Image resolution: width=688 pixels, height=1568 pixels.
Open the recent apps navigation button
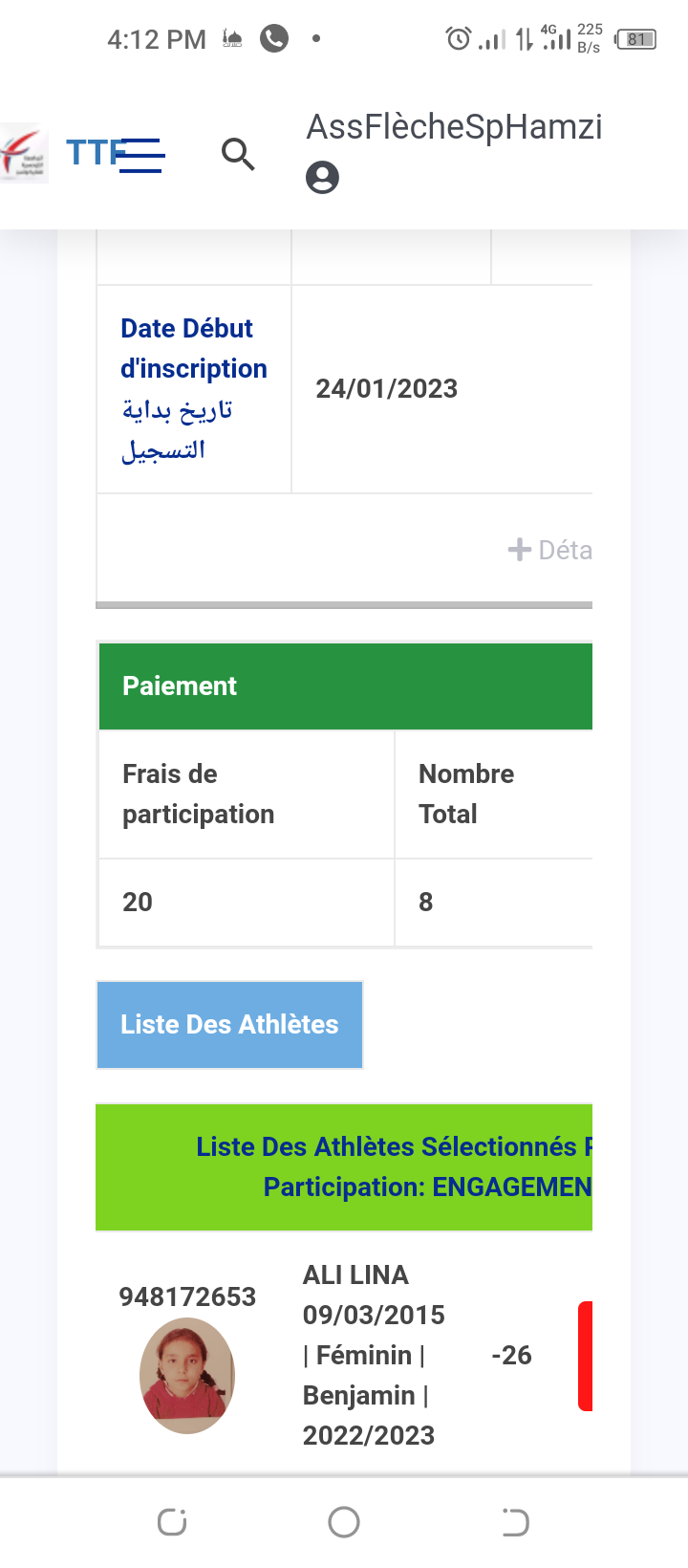pyautogui.click(x=172, y=1522)
